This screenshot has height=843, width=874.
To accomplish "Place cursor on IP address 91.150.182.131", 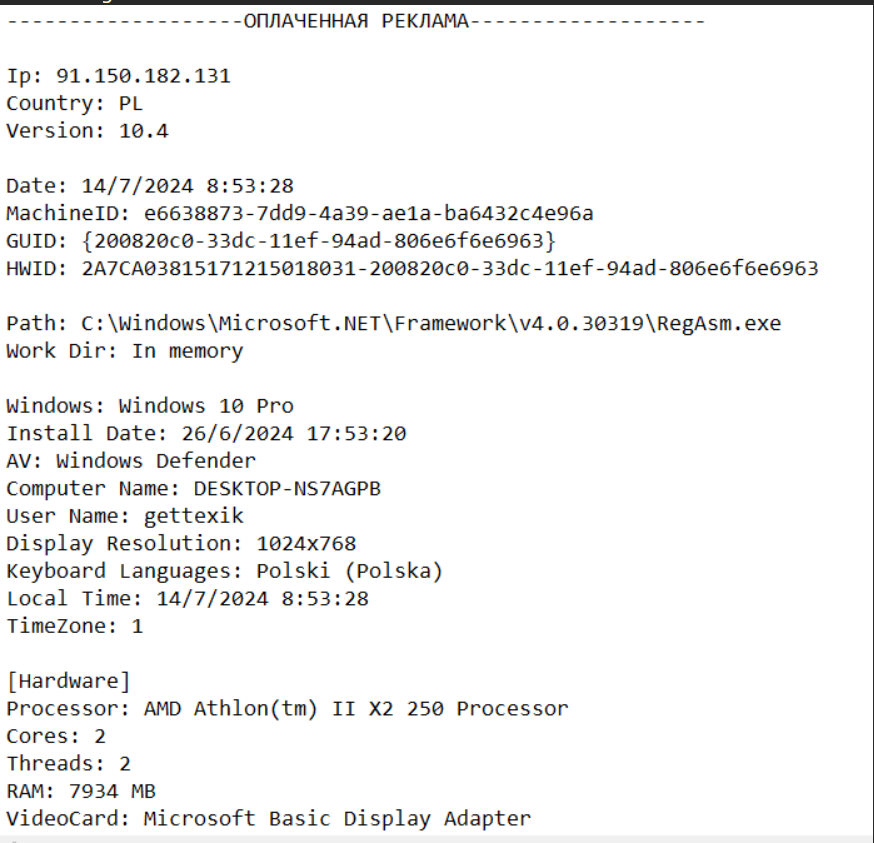I will (143, 76).
